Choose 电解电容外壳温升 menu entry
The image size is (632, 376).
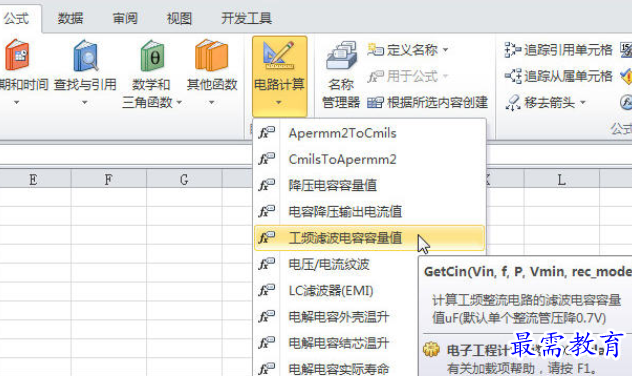click(x=336, y=317)
